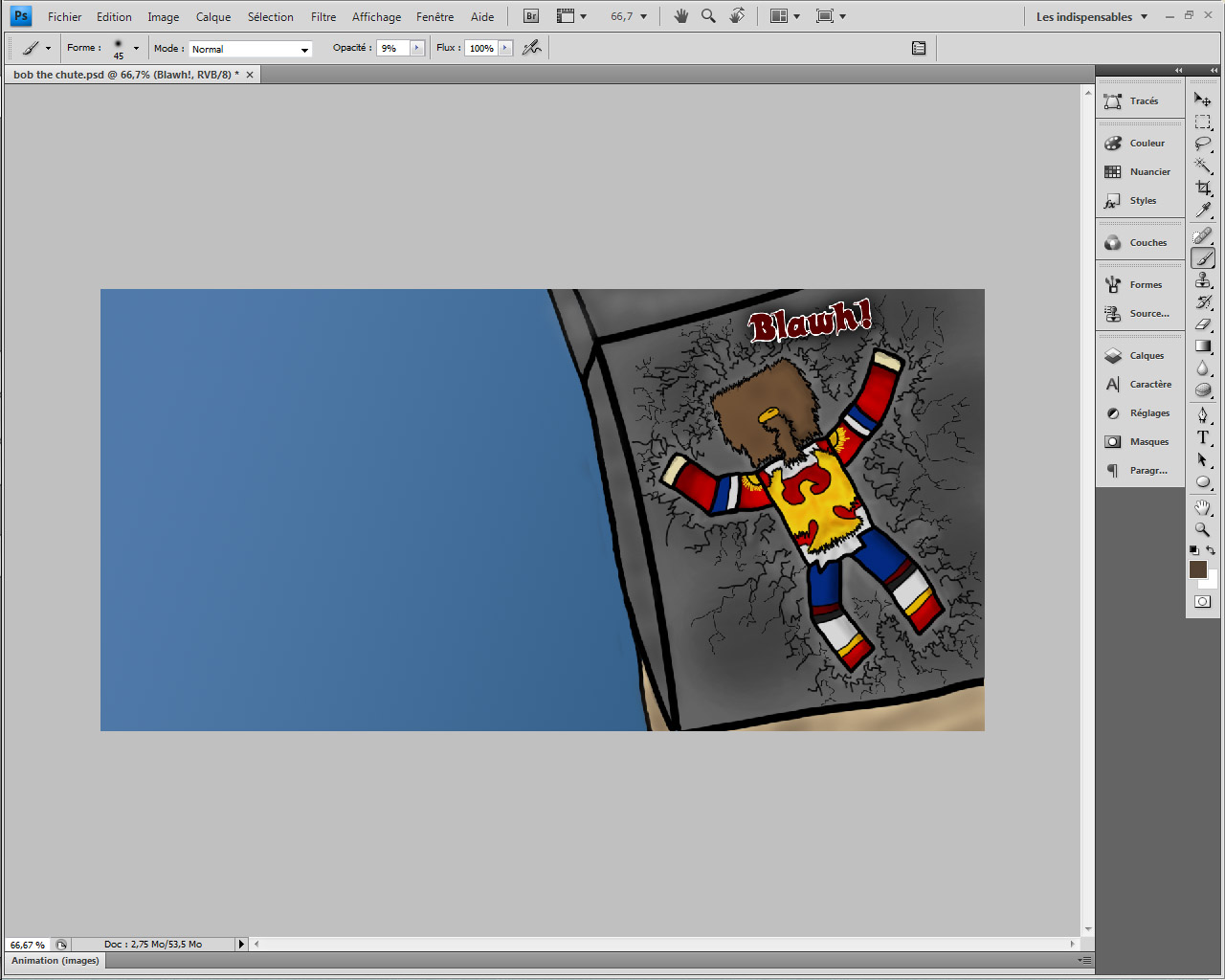Toggle the brush panel icon in options bar

coord(919,48)
